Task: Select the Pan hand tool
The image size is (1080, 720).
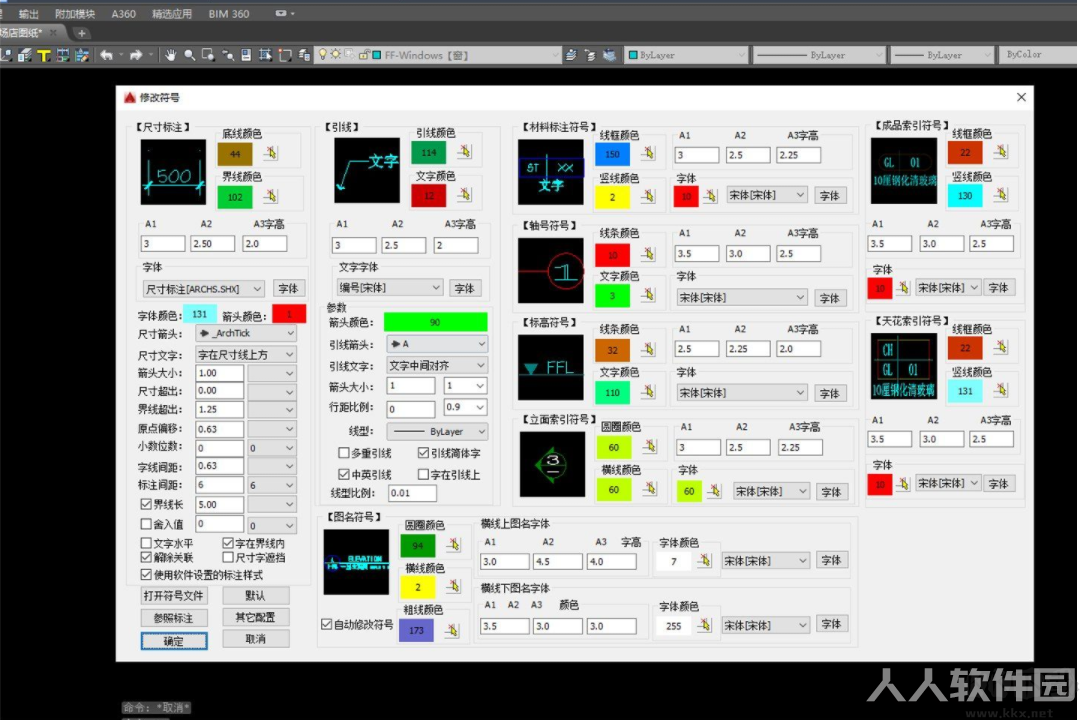Action: (x=170, y=55)
